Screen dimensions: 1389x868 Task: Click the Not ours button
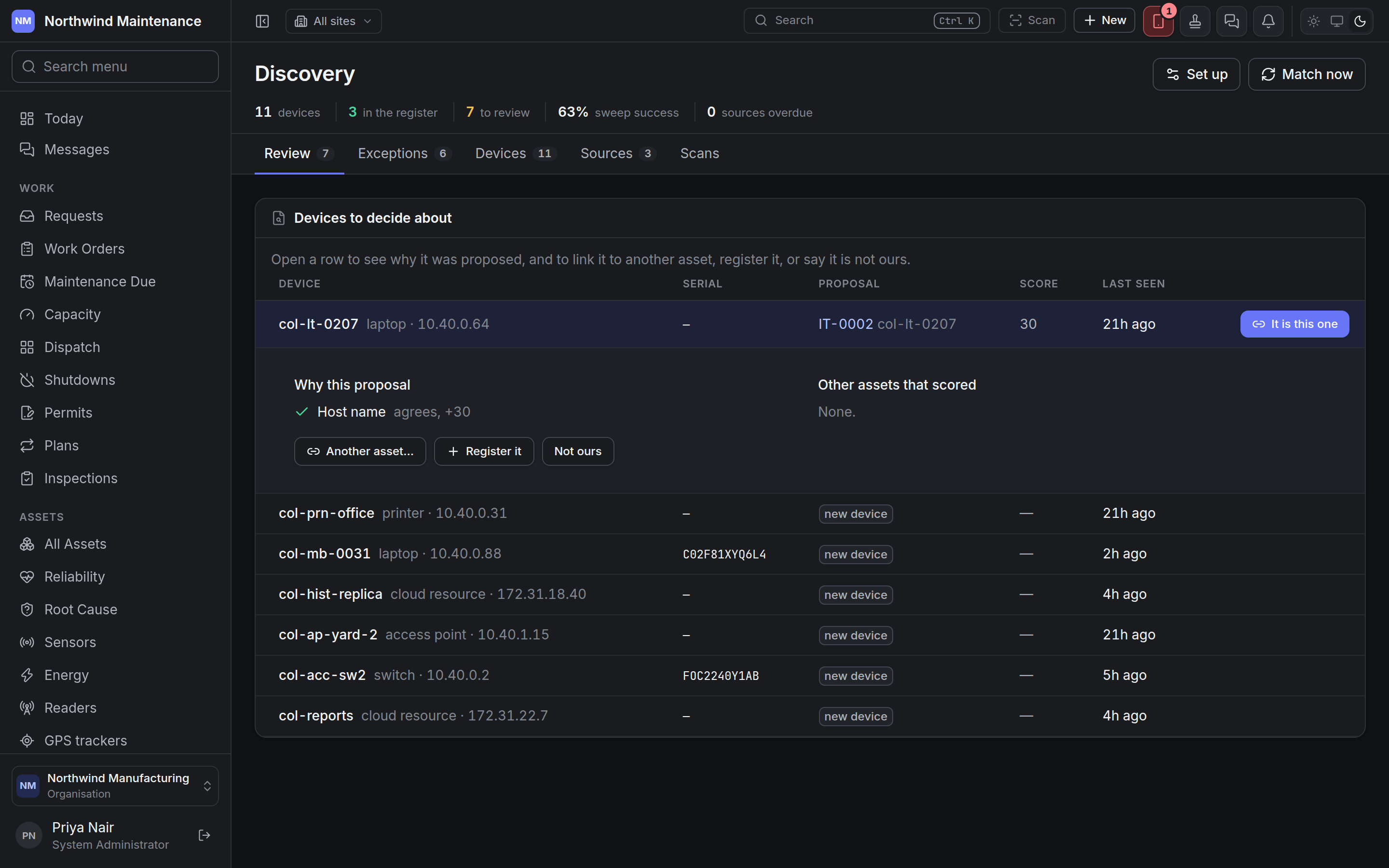pos(578,451)
